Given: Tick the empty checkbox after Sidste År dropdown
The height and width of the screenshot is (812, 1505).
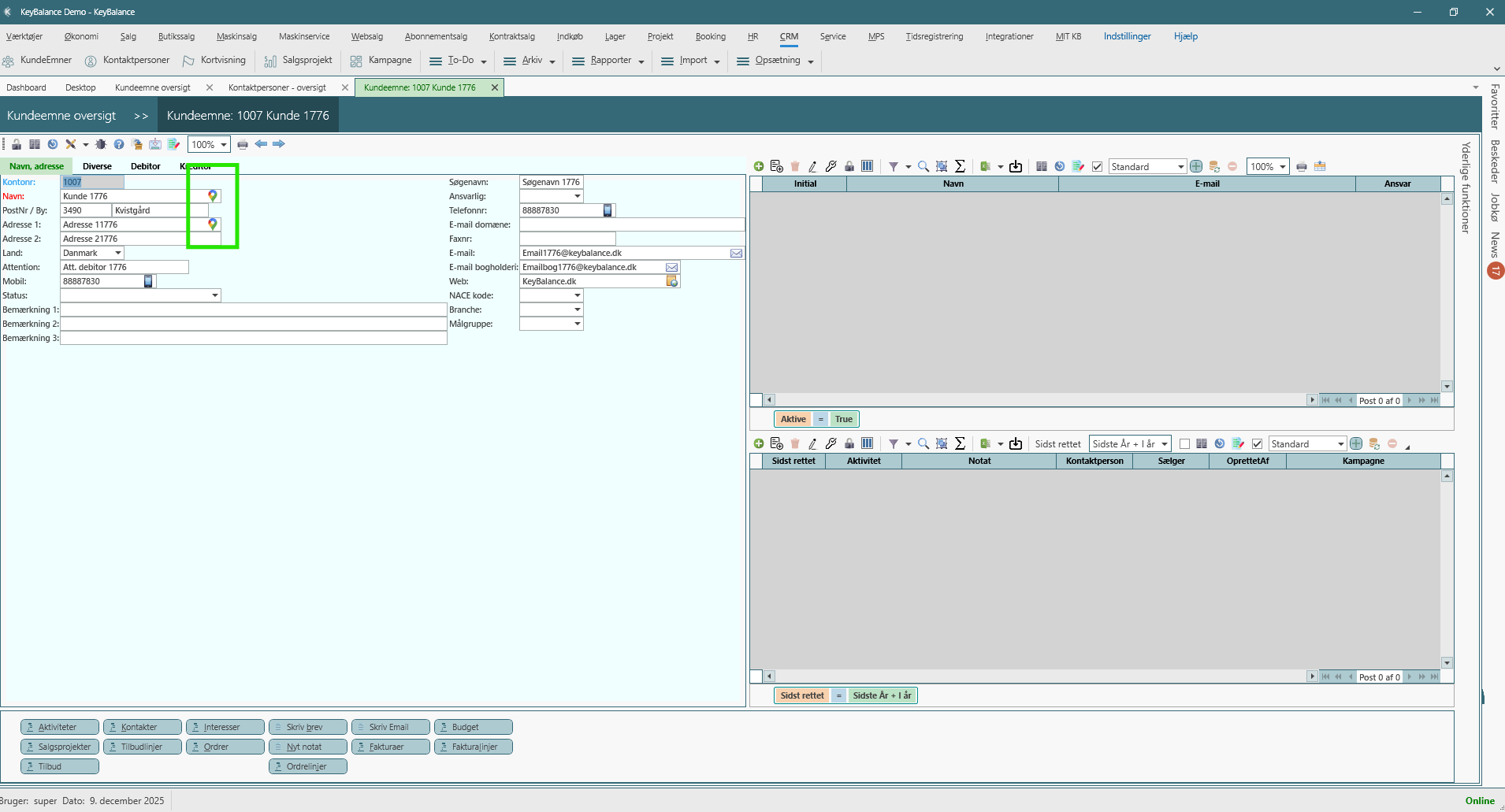Looking at the screenshot, I should (1184, 443).
